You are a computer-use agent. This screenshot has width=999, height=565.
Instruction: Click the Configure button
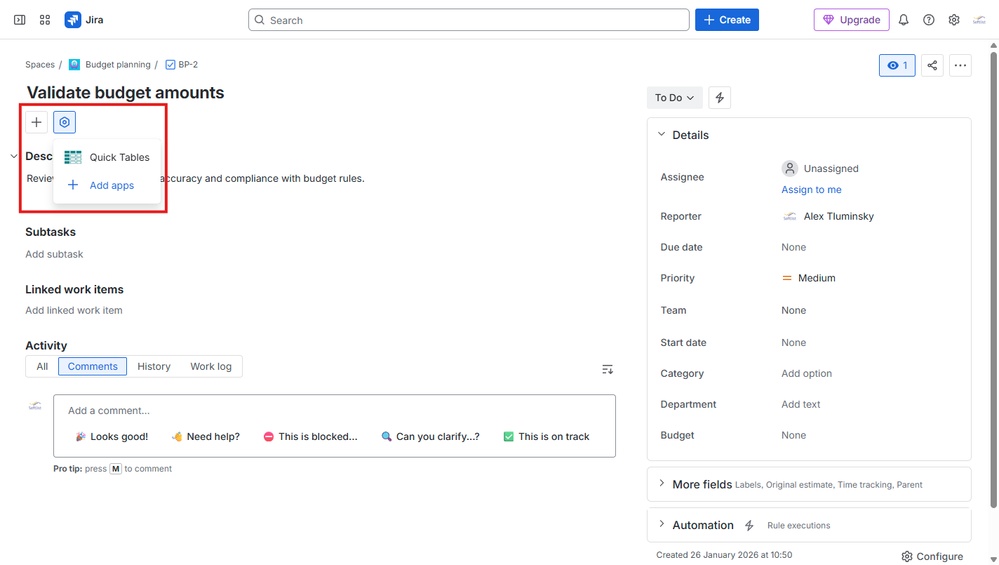(x=932, y=556)
